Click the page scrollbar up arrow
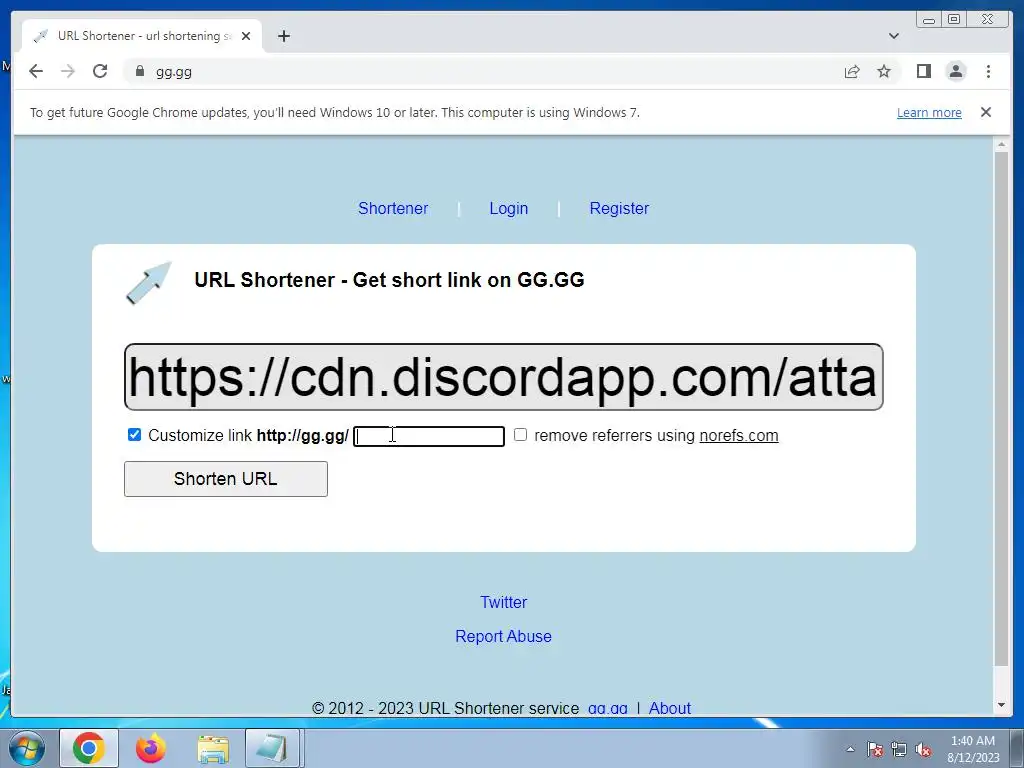1024x768 pixels. tap(1001, 144)
